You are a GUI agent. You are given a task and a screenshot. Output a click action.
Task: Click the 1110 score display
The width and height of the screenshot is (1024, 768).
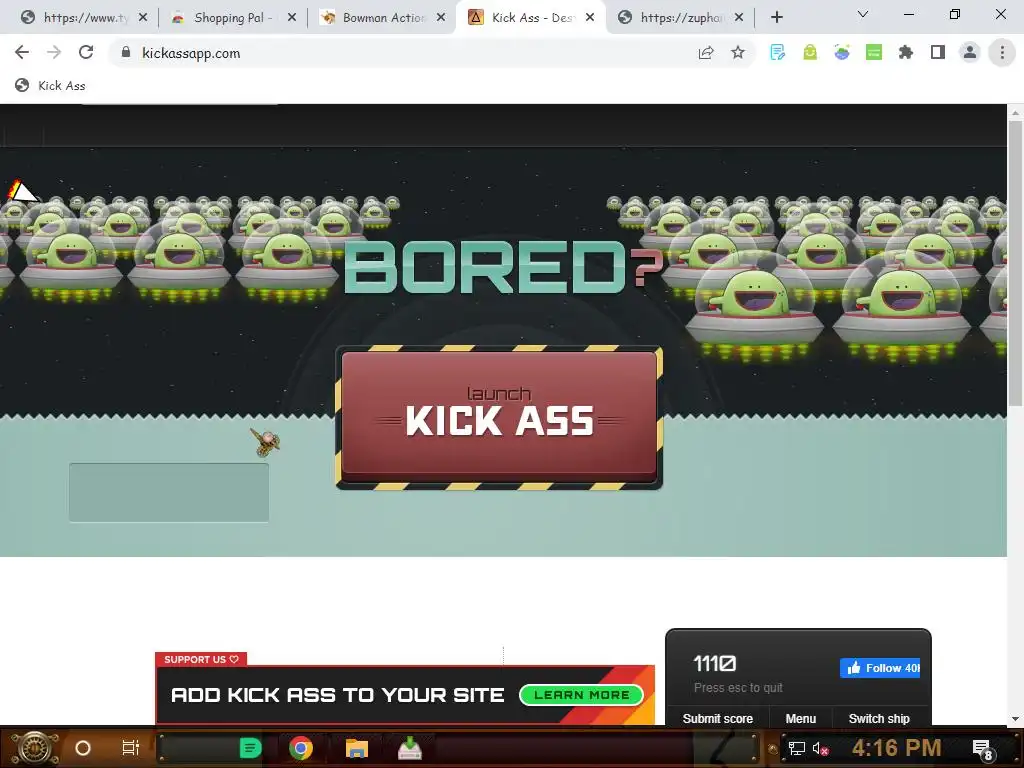click(714, 664)
